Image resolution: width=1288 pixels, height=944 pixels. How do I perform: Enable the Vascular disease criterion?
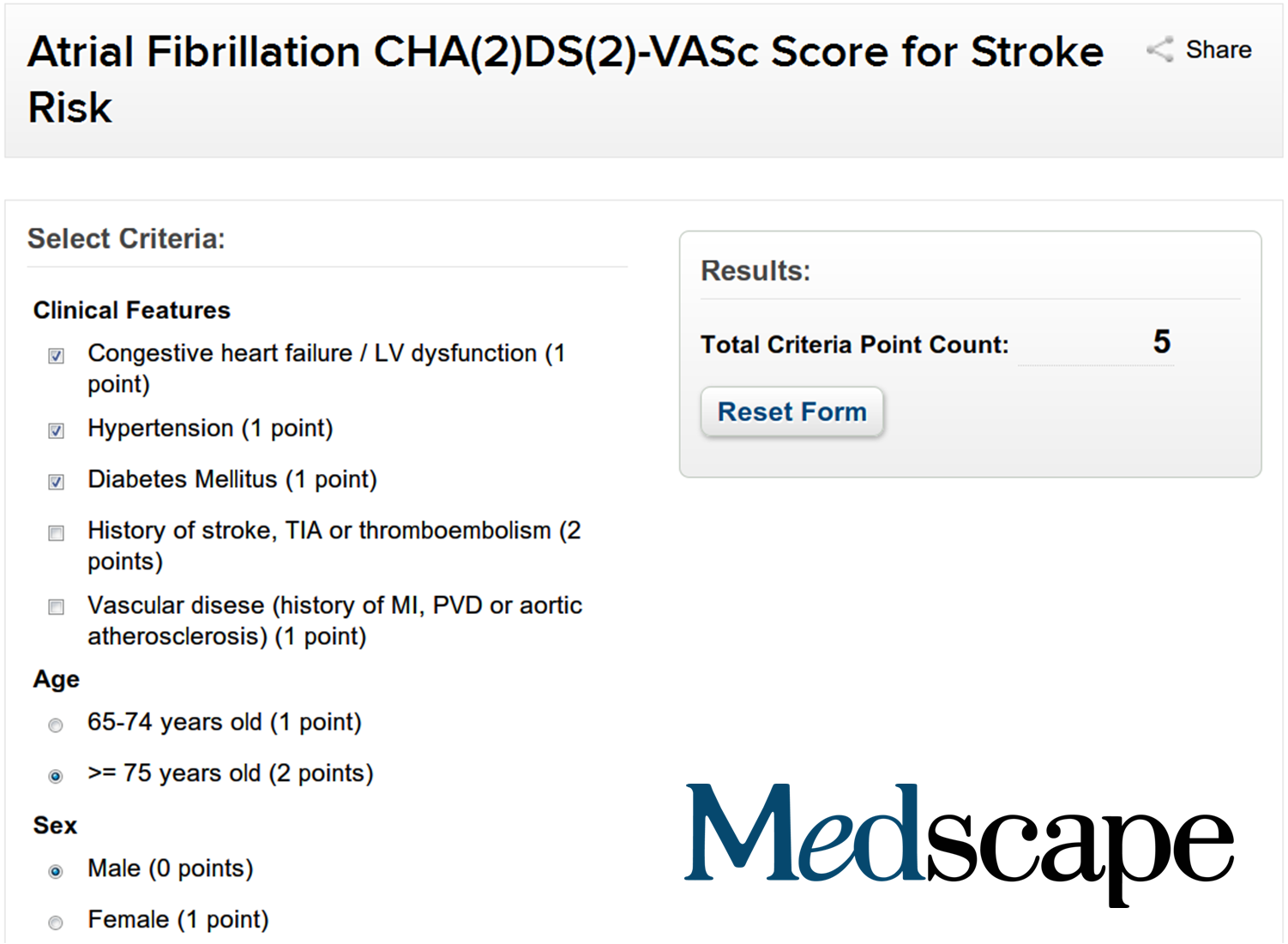[55, 607]
